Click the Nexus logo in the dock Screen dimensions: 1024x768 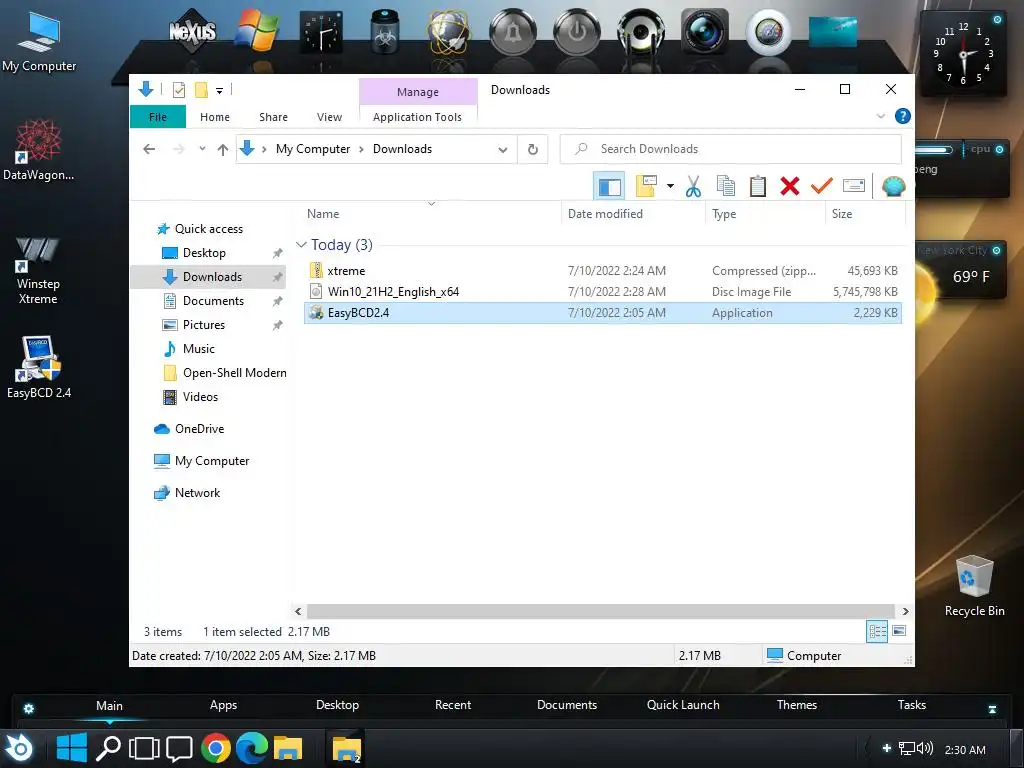point(193,31)
